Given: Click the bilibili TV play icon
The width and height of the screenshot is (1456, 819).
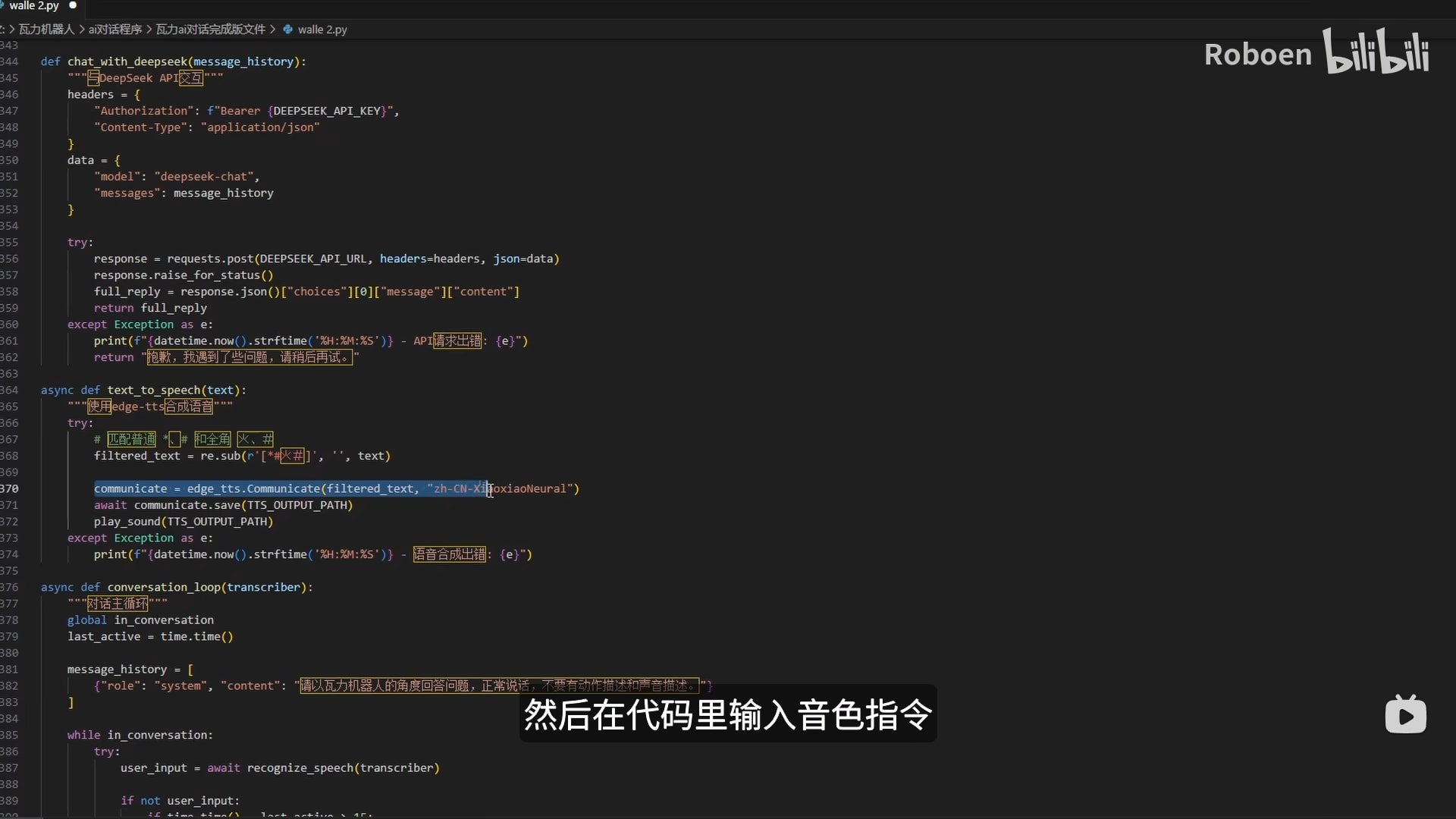Looking at the screenshot, I should 1405,714.
